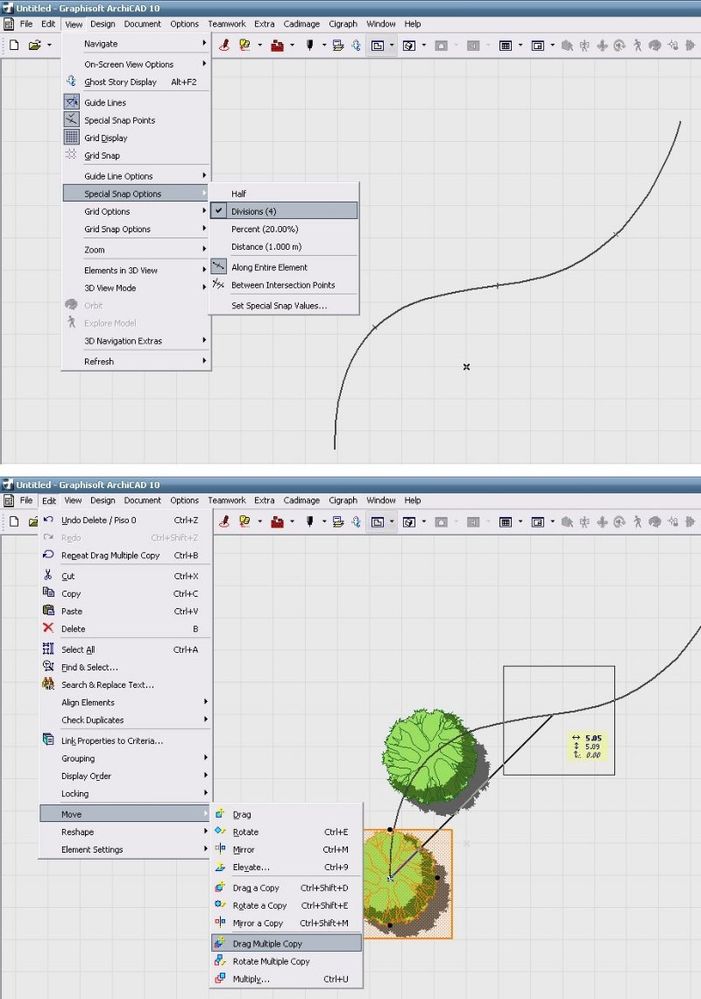The height and width of the screenshot is (999, 701).
Task: Open the Document menu in lower window
Action: point(143,501)
